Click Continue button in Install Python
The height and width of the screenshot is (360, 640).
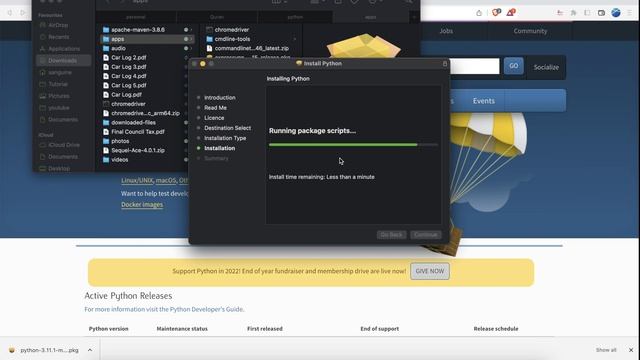pyautogui.click(x=426, y=235)
